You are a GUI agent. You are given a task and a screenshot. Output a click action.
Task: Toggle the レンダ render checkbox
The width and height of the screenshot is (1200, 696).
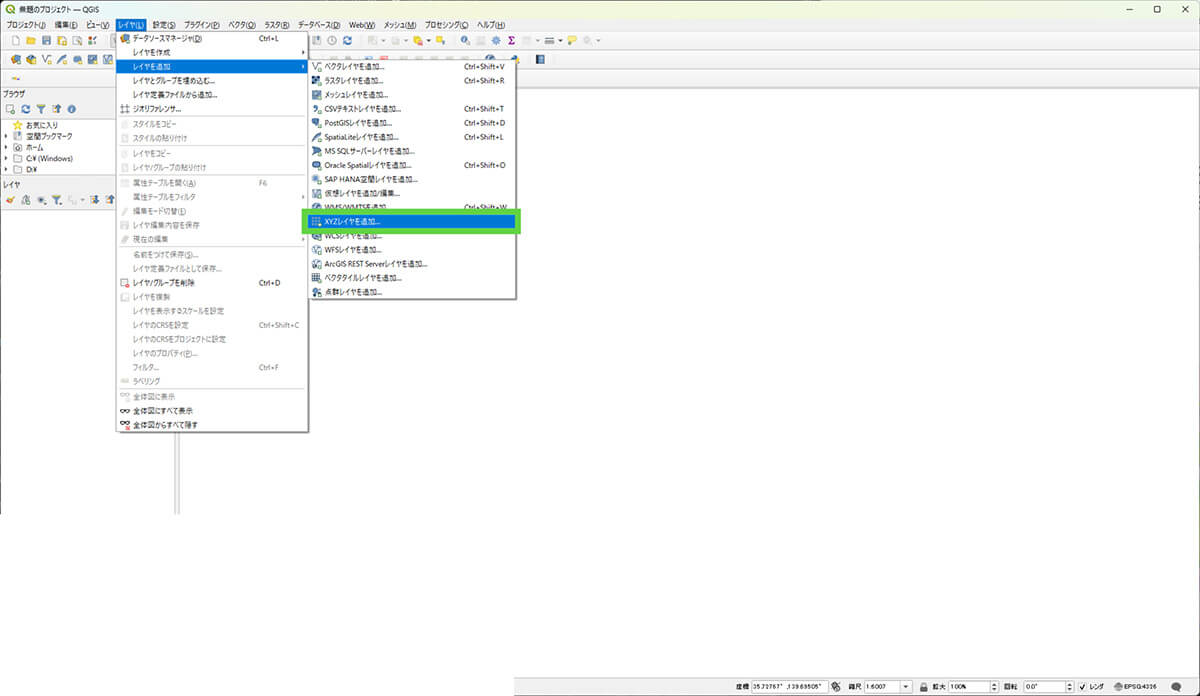coord(1083,687)
